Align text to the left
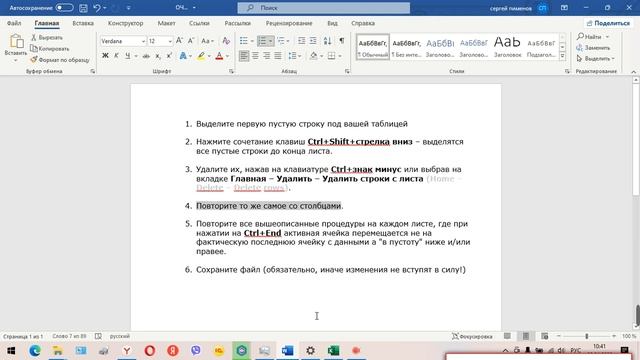Image resolution: width=640 pixels, height=360 pixels. (x=244, y=56)
